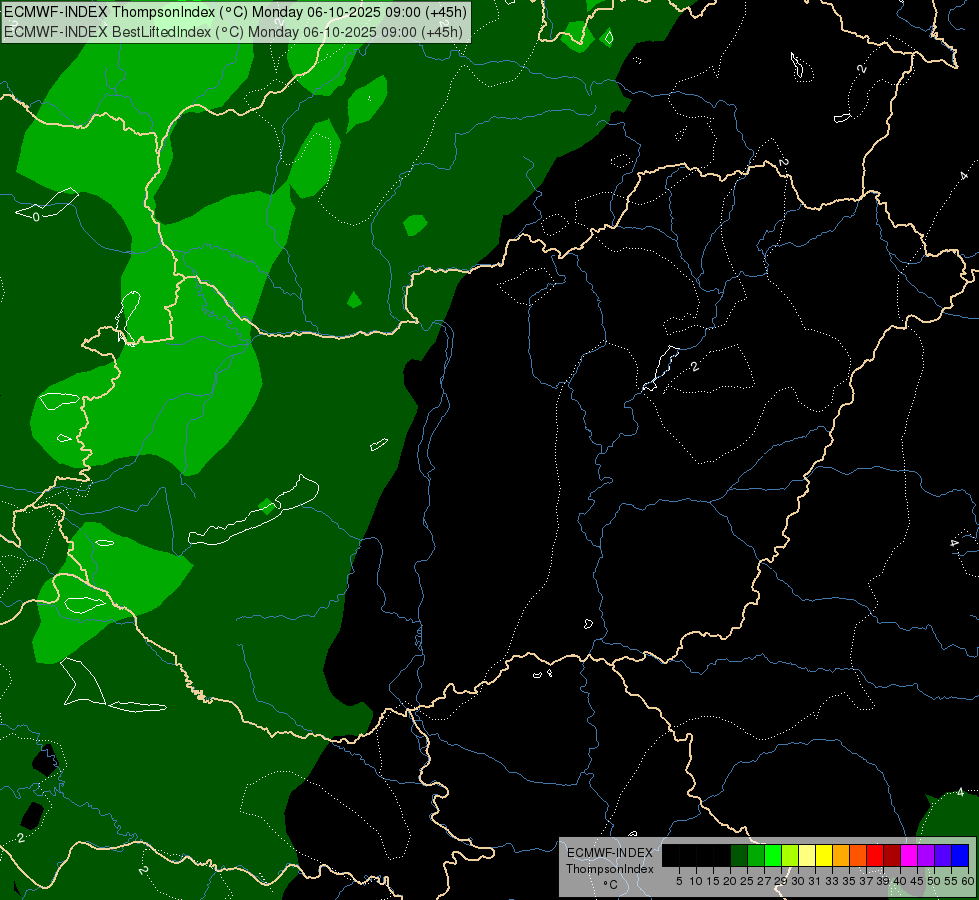Screen dimensions: 979x900
Task: Pick the yellow 31–33 legend swatch
Action: click(824, 855)
